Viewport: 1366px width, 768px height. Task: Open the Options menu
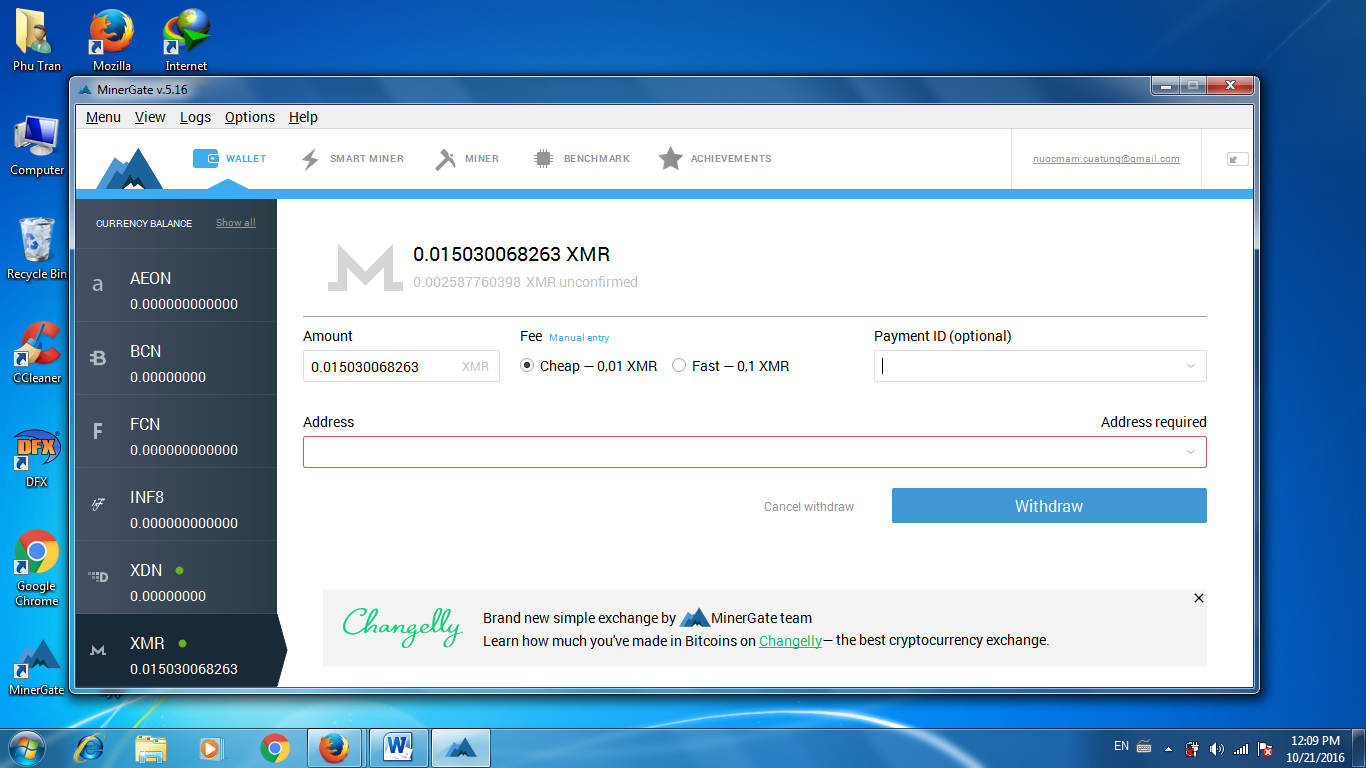click(250, 117)
